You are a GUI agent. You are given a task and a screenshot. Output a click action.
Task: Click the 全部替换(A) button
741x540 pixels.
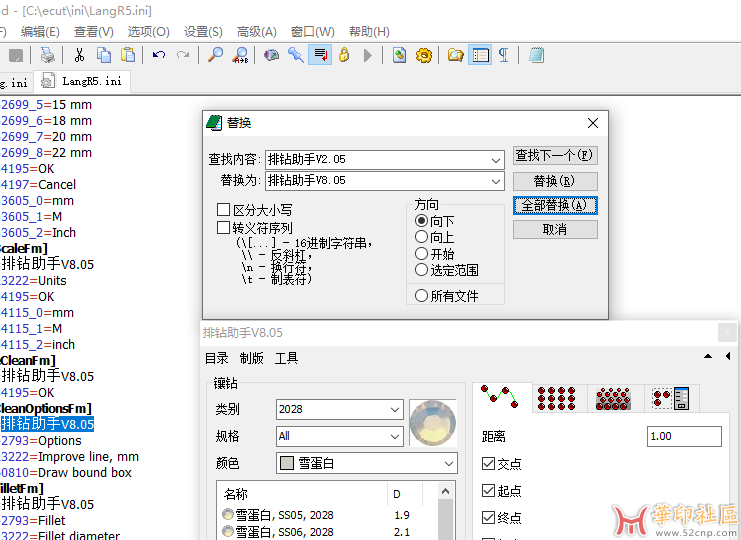[555, 205]
